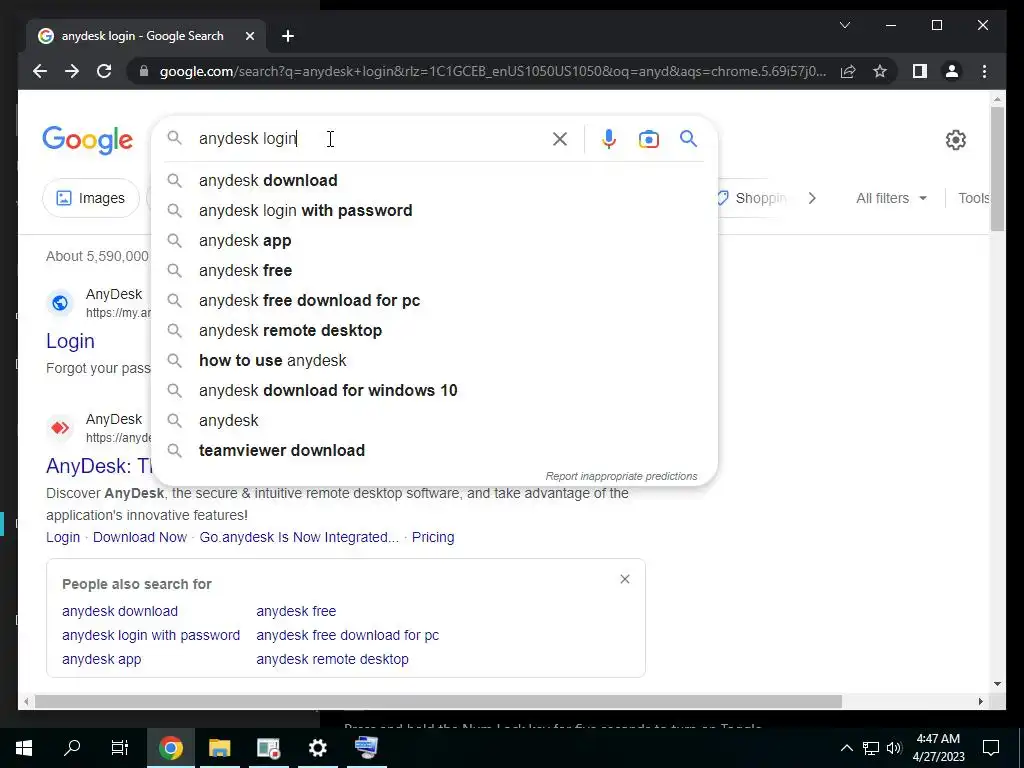Follow related search anydesk login with password
This screenshot has height=768, width=1024.
[151, 635]
